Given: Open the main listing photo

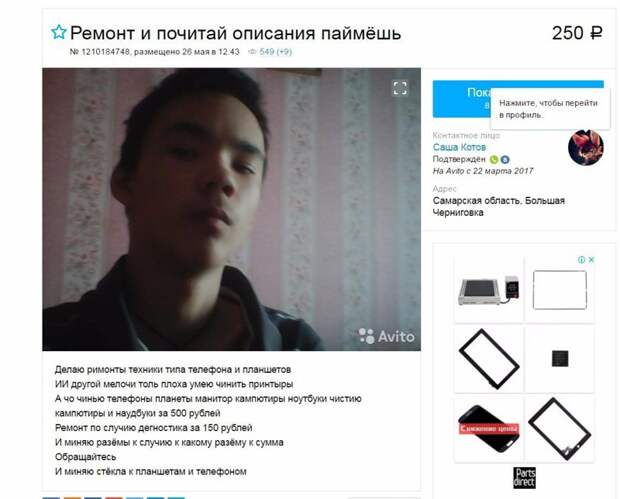Looking at the screenshot, I should click(231, 209).
